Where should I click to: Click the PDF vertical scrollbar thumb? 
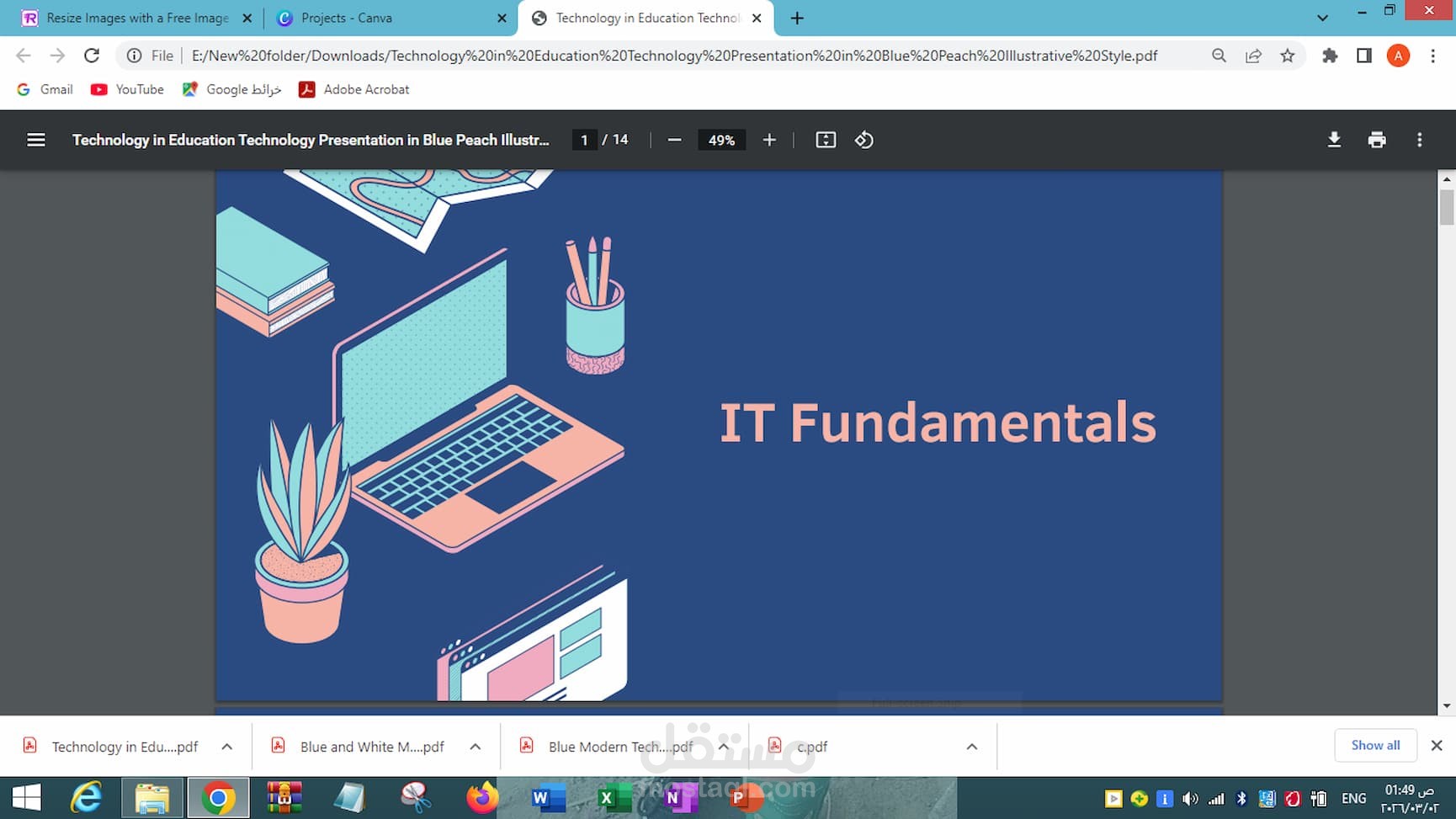(1447, 207)
